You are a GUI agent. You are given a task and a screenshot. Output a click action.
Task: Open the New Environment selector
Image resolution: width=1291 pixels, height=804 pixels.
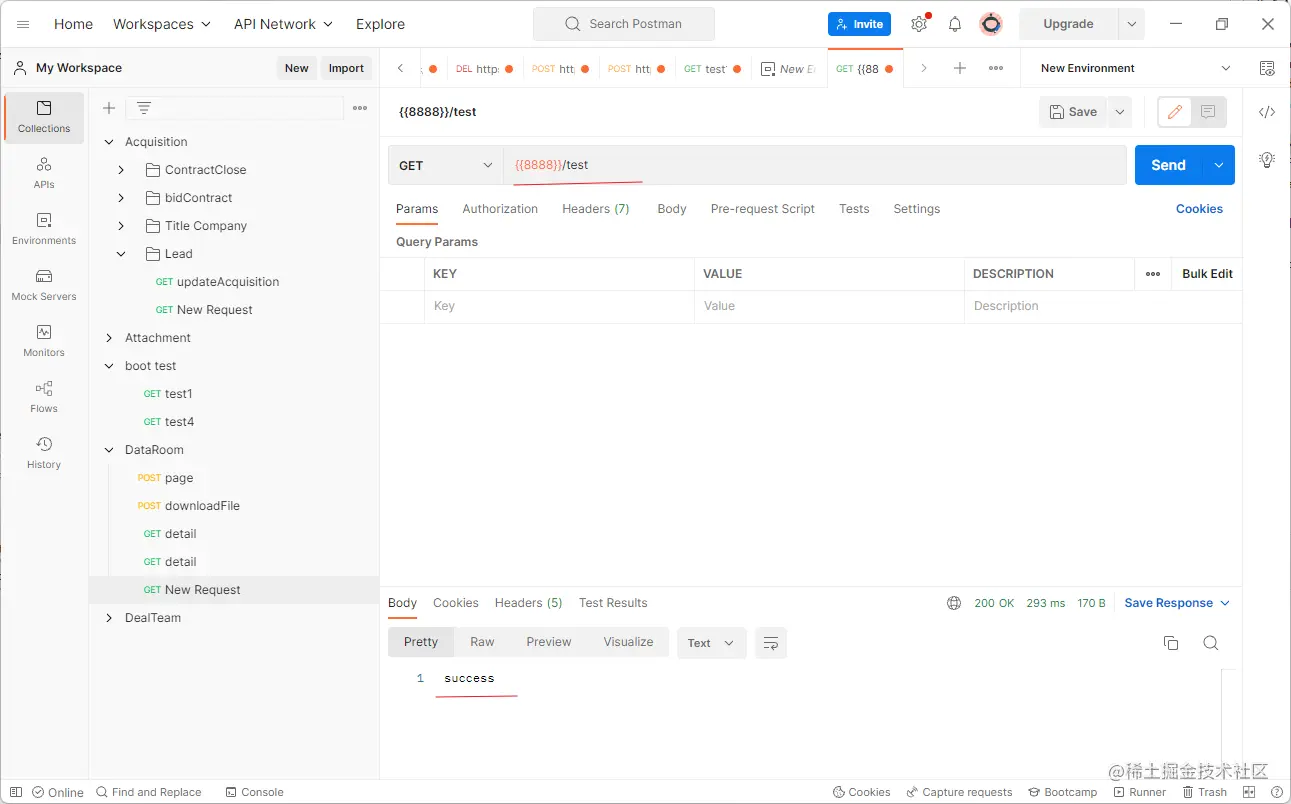coord(1135,68)
